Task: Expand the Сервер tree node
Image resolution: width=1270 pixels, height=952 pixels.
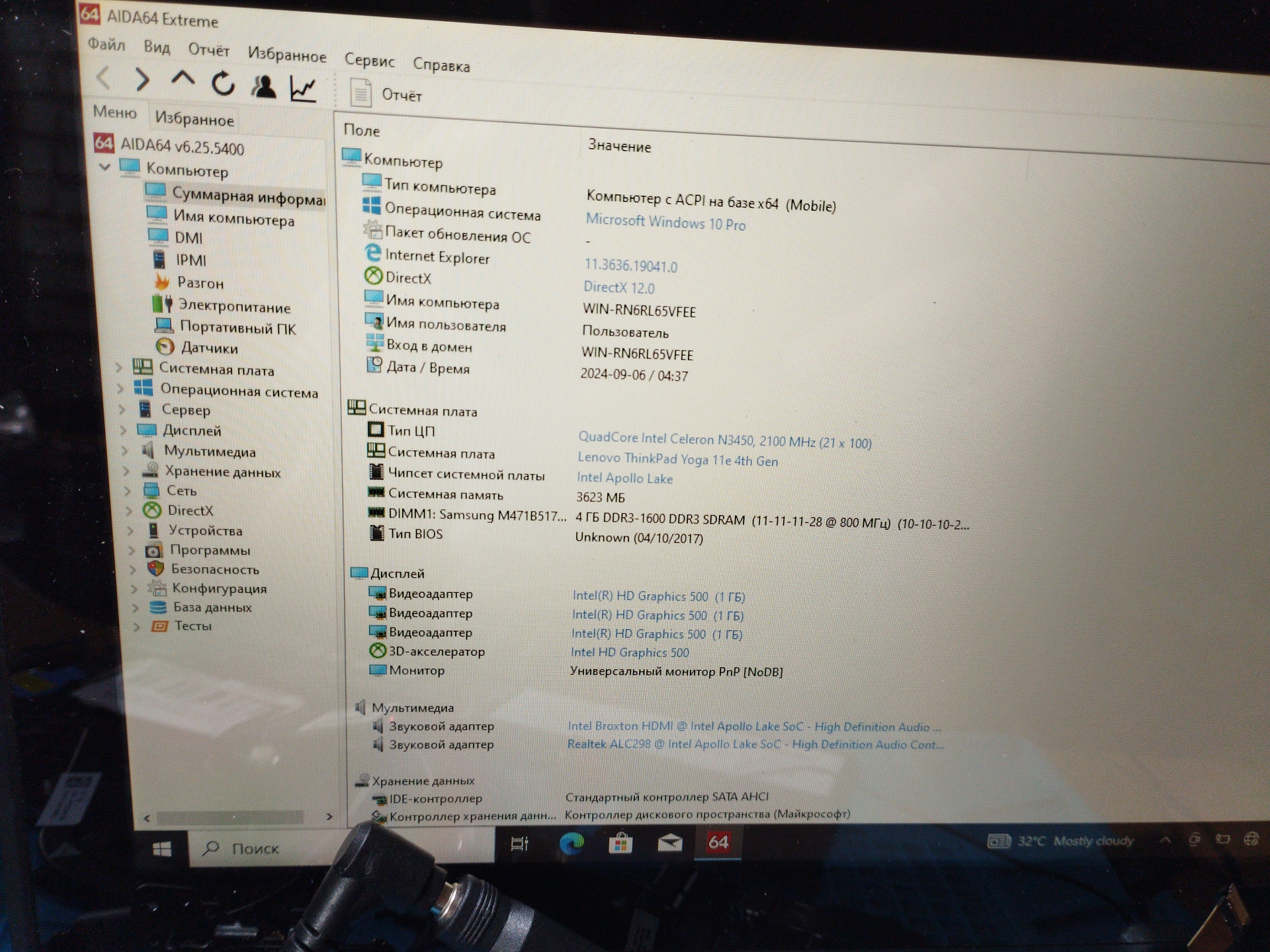Action: [x=122, y=409]
